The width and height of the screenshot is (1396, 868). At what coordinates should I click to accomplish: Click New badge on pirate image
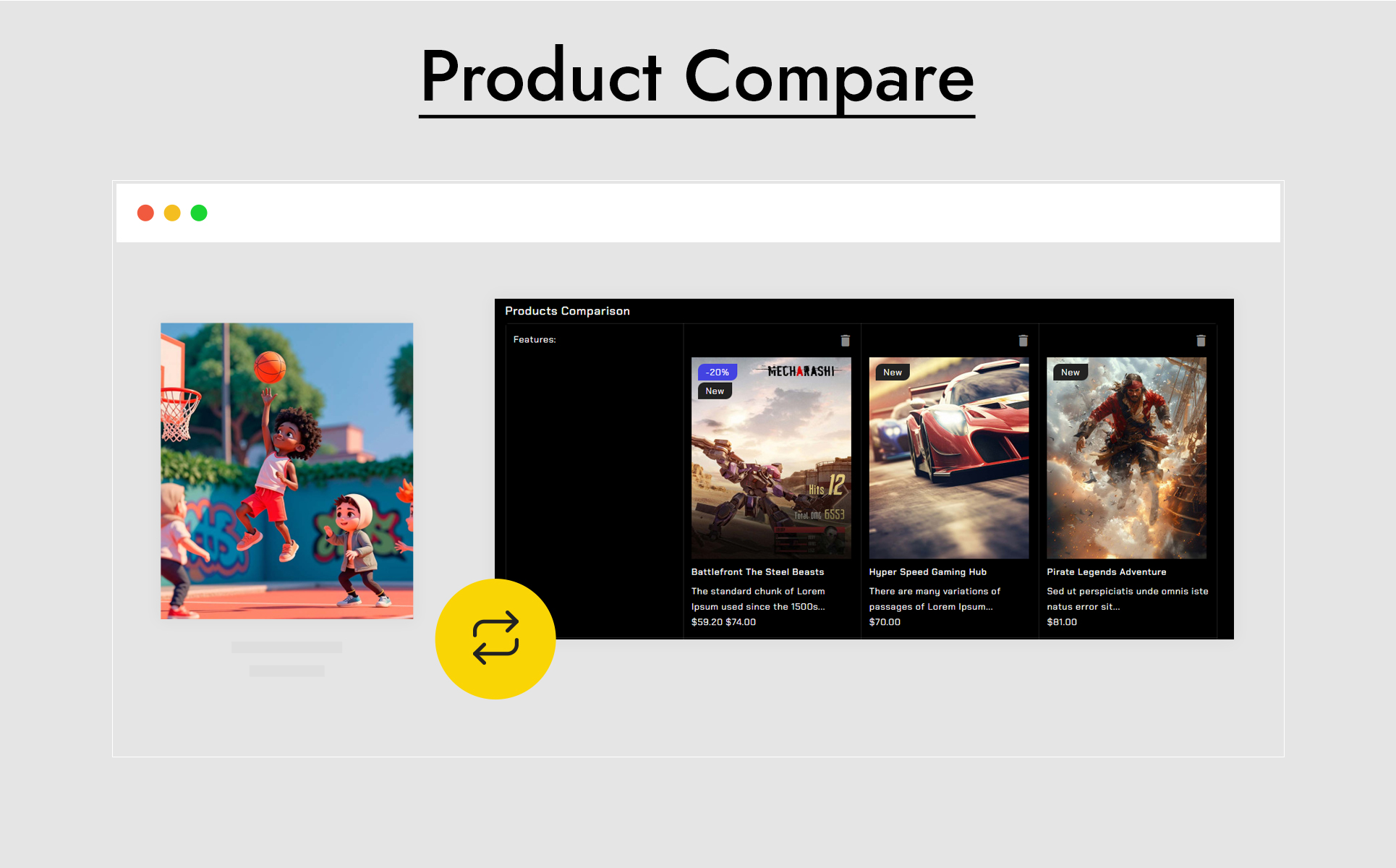point(1071,372)
